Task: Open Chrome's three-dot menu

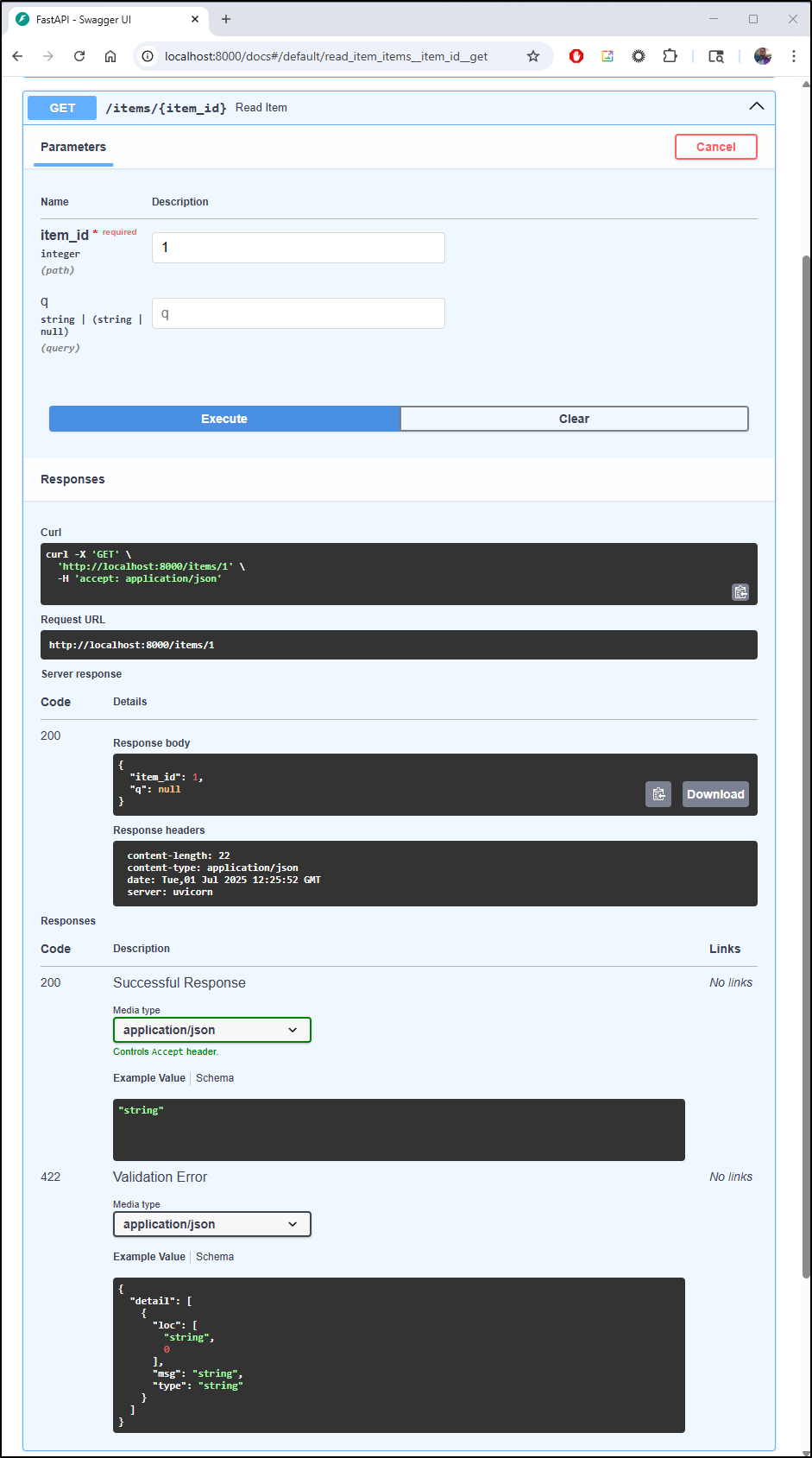Action: tap(793, 56)
